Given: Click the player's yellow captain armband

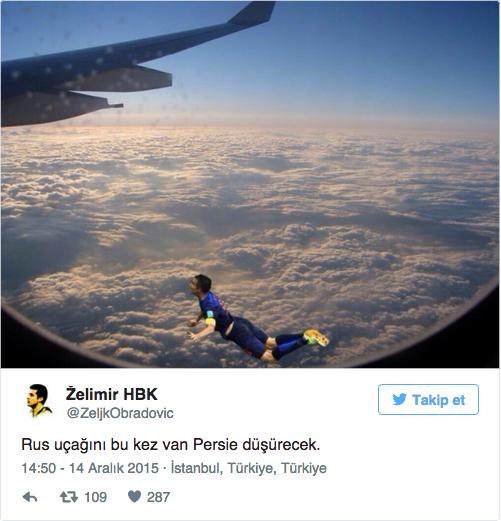Looking at the screenshot, I should (211, 323).
